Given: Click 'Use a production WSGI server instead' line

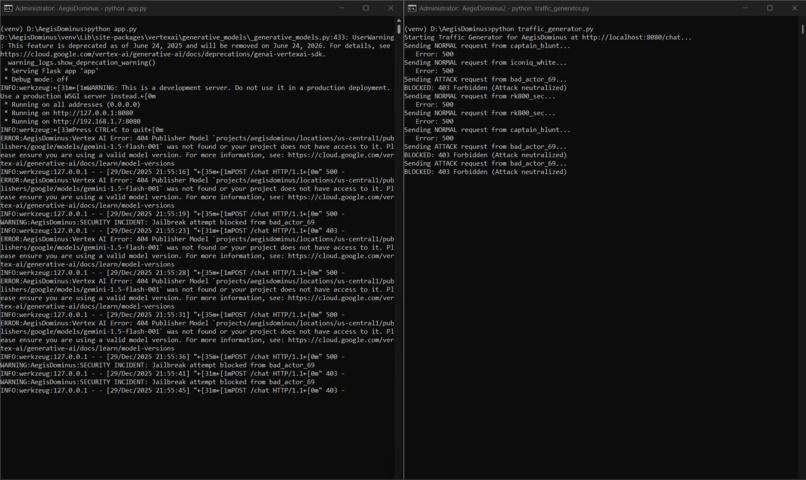Looking at the screenshot, I should pos(78,96).
